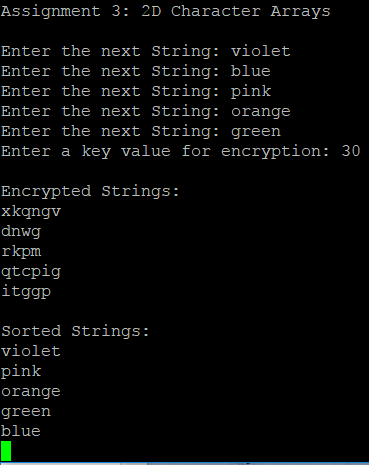The width and height of the screenshot is (369, 465).
Task: Click the entered word 'blue' after String prompt
Action: (251, 71)
